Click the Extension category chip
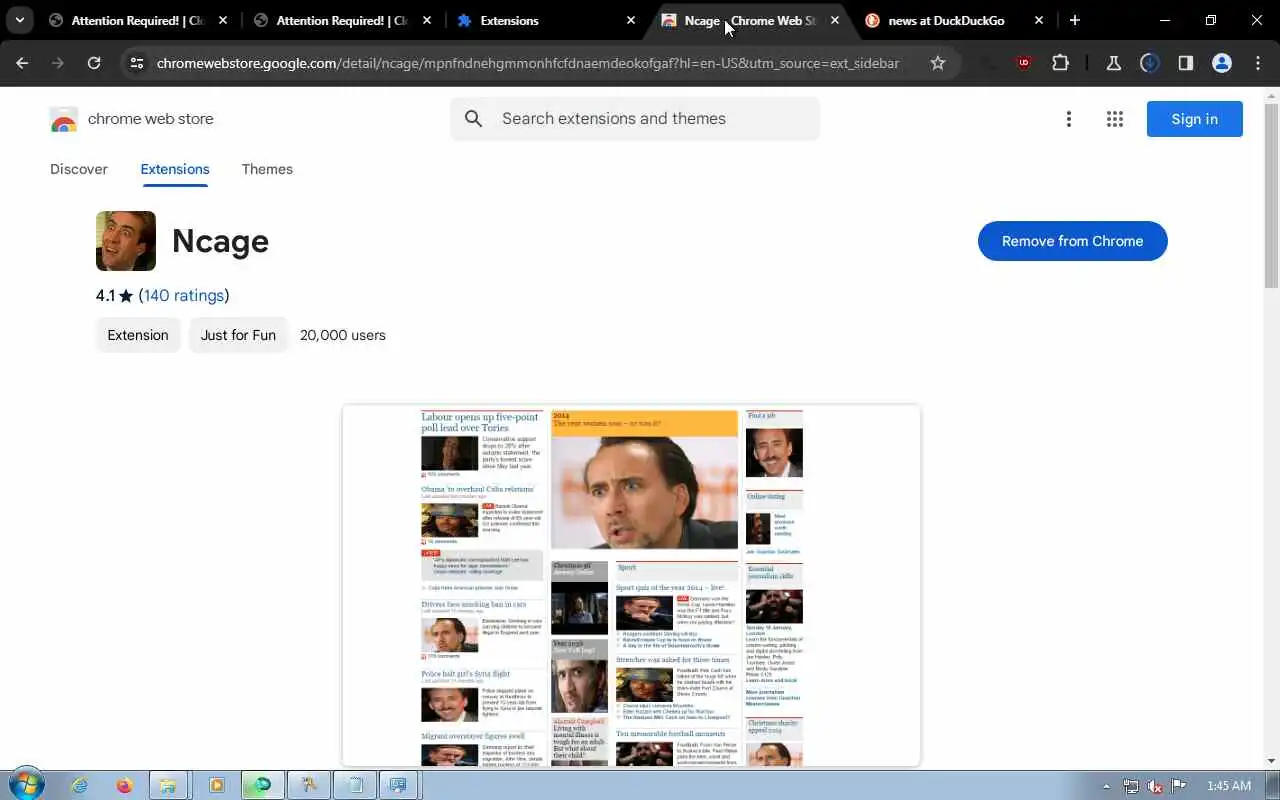The width and height of the screenshot is (1280, 800). click(138, 335)
